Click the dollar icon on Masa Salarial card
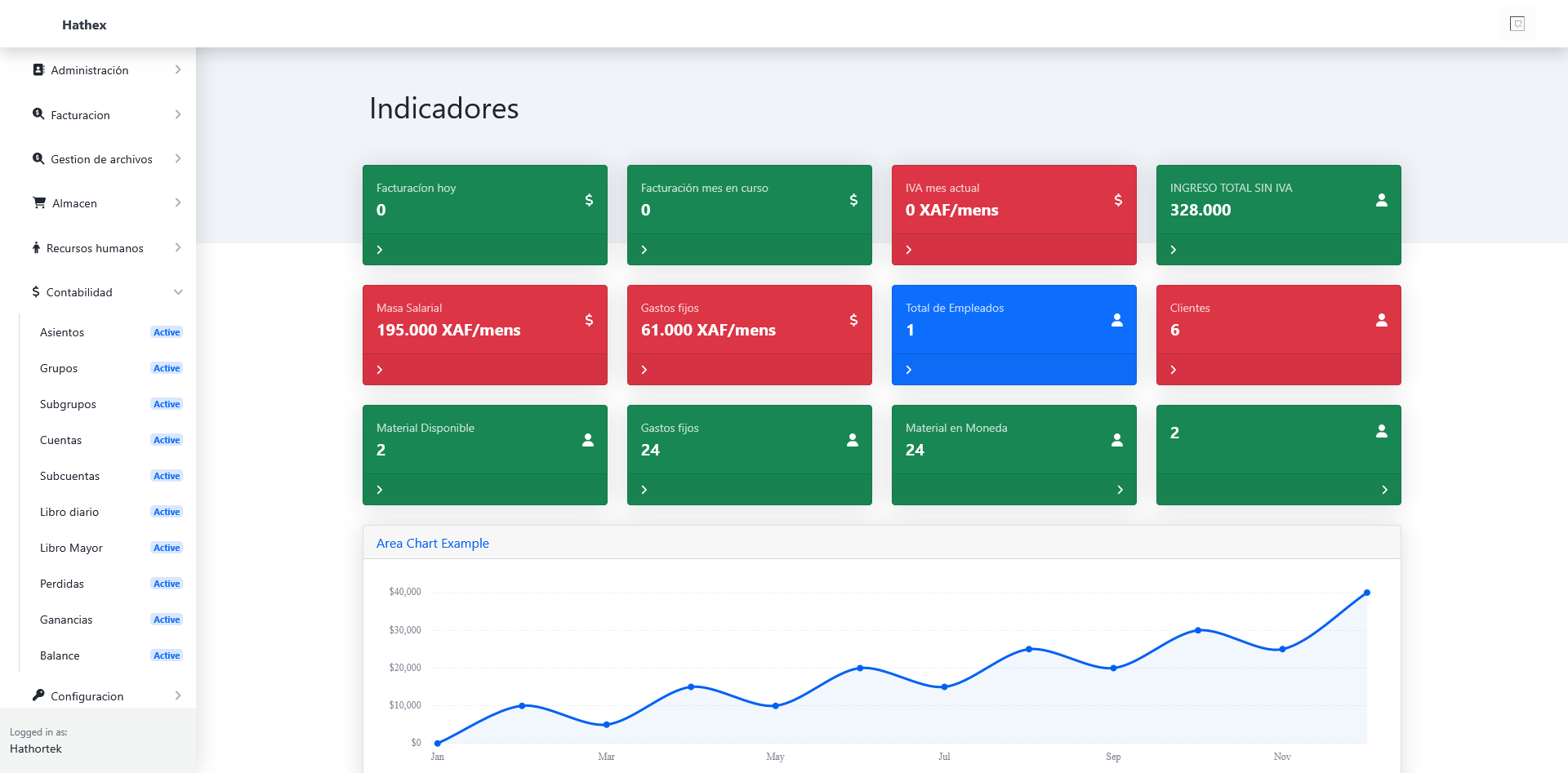1568x773 pixels. coord(589,320)
